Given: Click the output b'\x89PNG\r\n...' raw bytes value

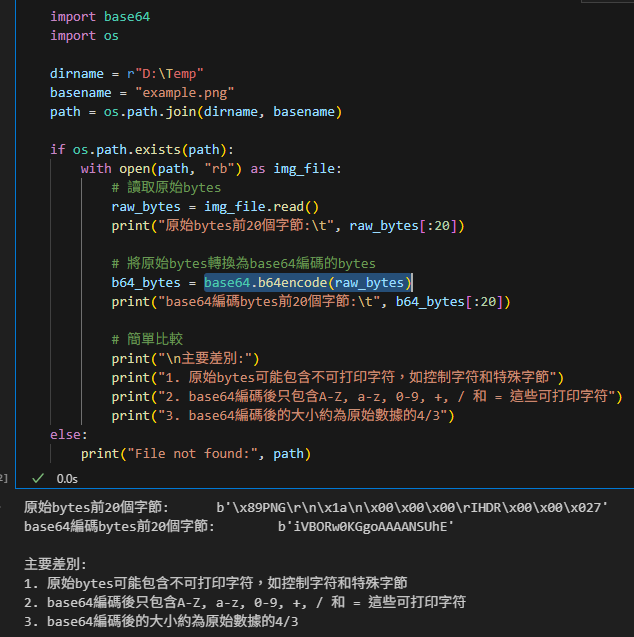Looking at the screenshot, I should click(411, 507).
